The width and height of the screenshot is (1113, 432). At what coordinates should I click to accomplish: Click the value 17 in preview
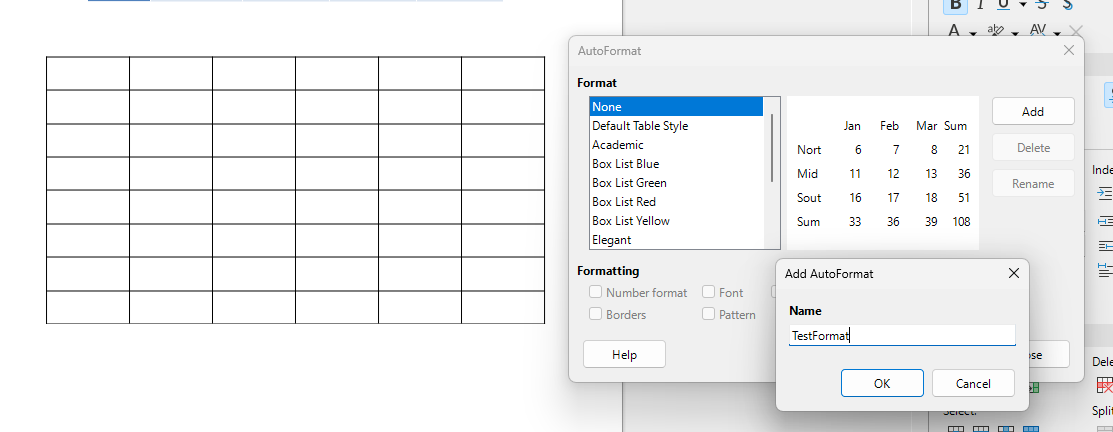click(x=893, y=198)
